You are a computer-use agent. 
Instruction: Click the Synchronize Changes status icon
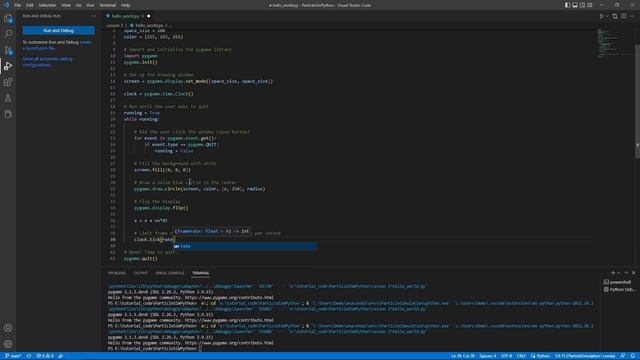coord(29,356)
